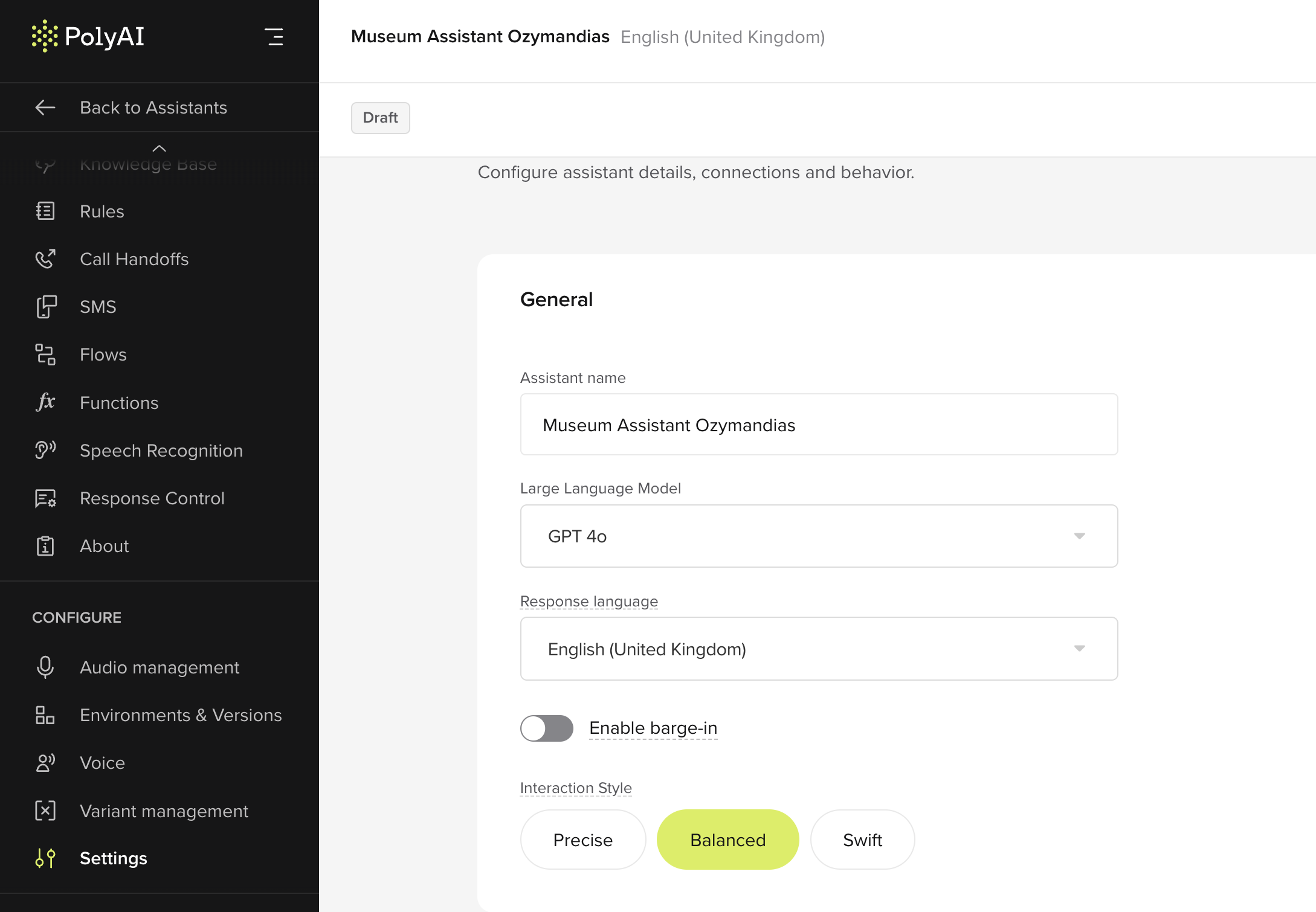This screenshot has height=912, width=1316.
Task: Click the PolyAI logo icon
Action: 45,36
